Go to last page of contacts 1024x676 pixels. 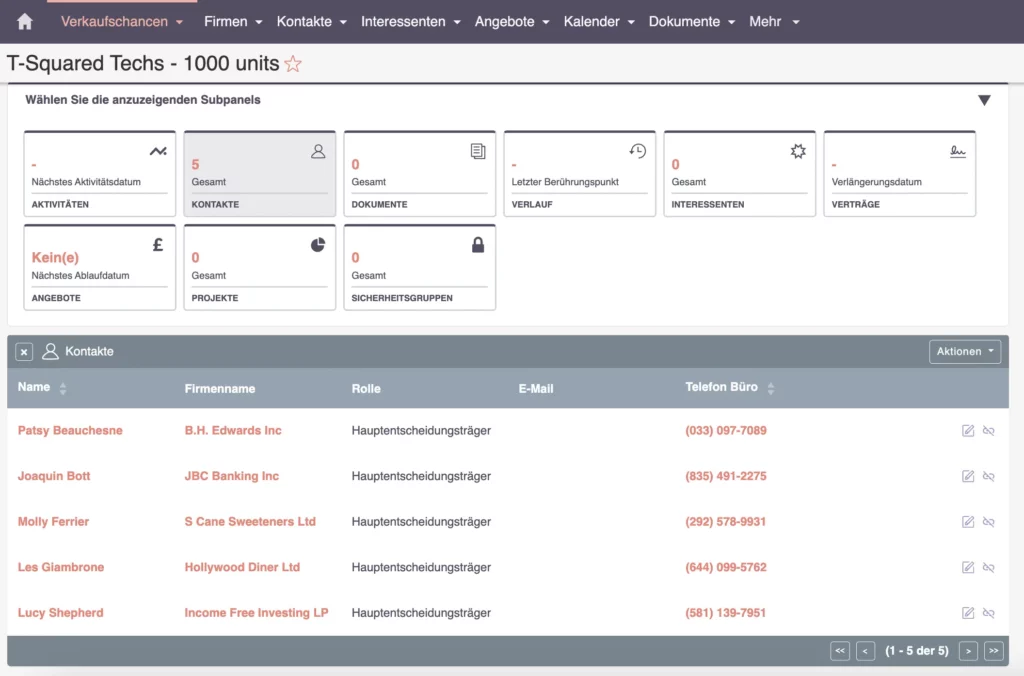point(993,651)
